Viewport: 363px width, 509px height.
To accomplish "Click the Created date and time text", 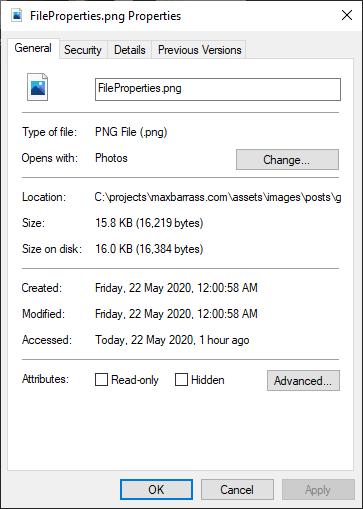I will pos(176,288).
